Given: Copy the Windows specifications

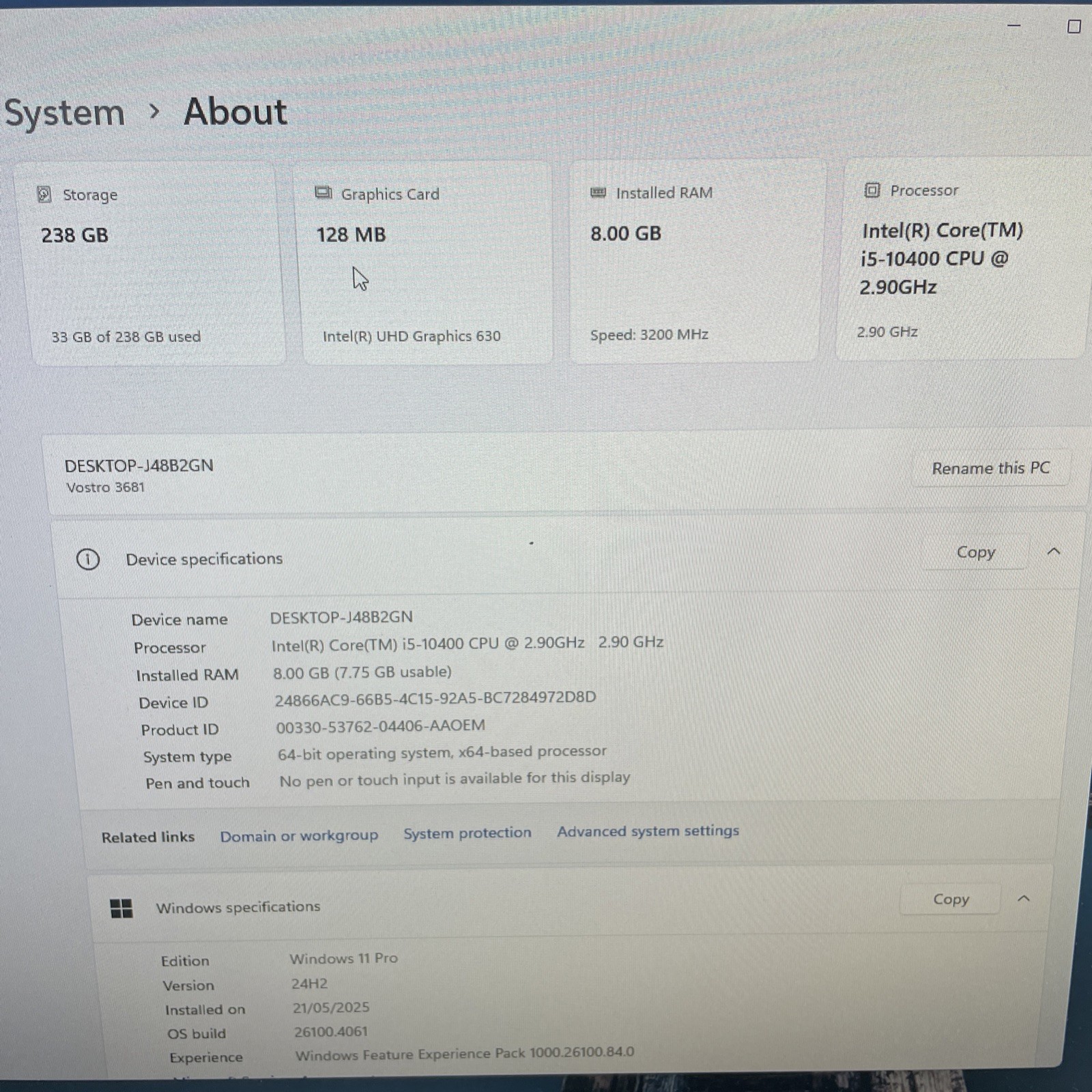Looking at the screenshot, I should click(951, 900).
